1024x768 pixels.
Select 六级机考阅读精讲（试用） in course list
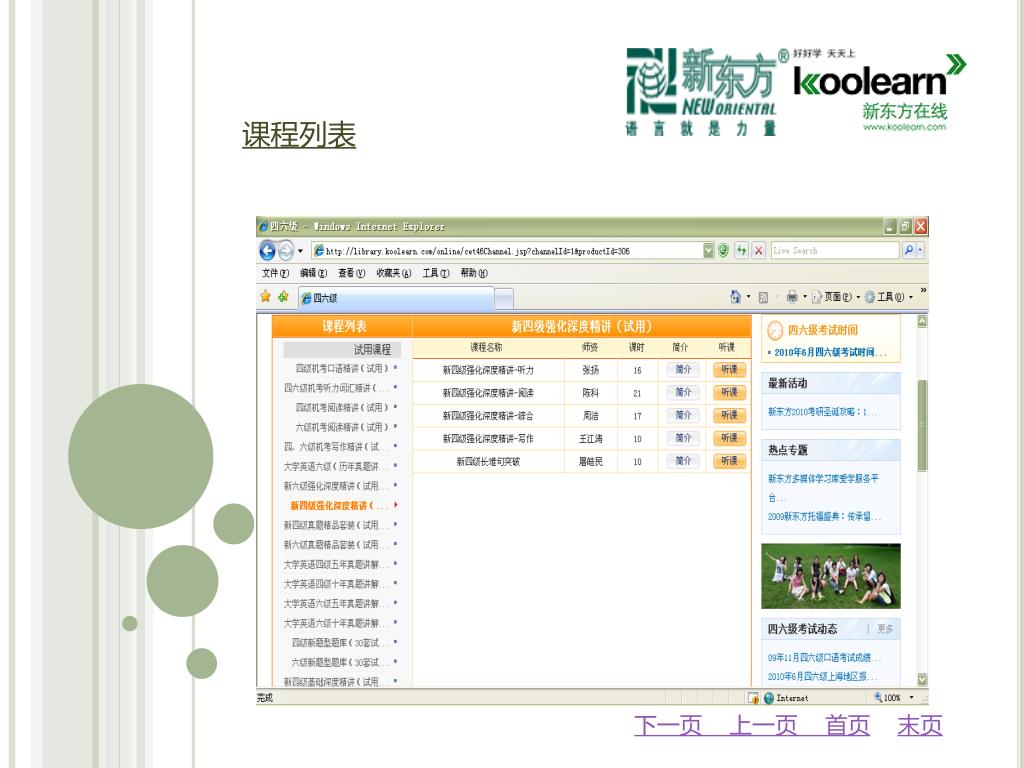tap(342, 427)
